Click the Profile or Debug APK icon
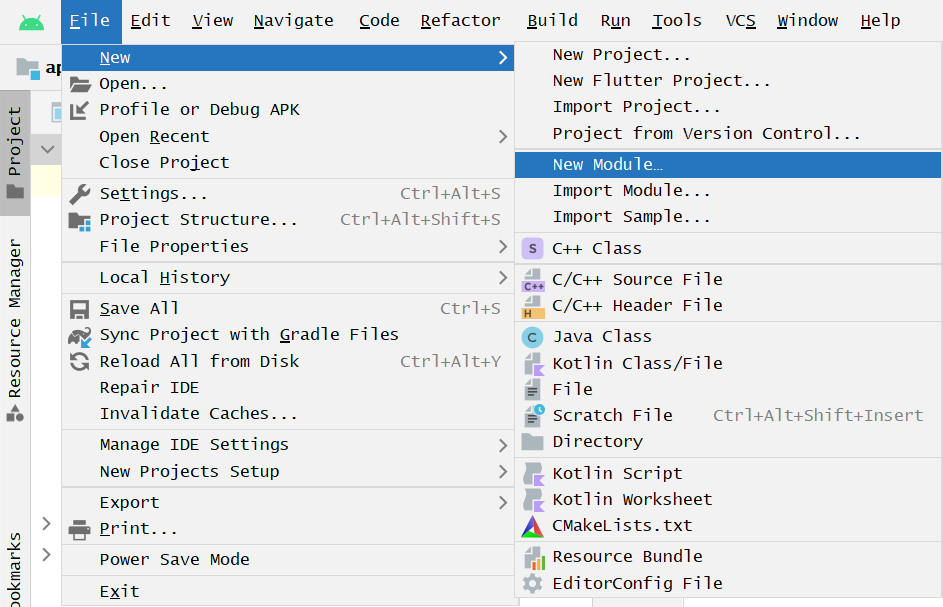This screenshot has width=943, height=607. coord(80,110)
